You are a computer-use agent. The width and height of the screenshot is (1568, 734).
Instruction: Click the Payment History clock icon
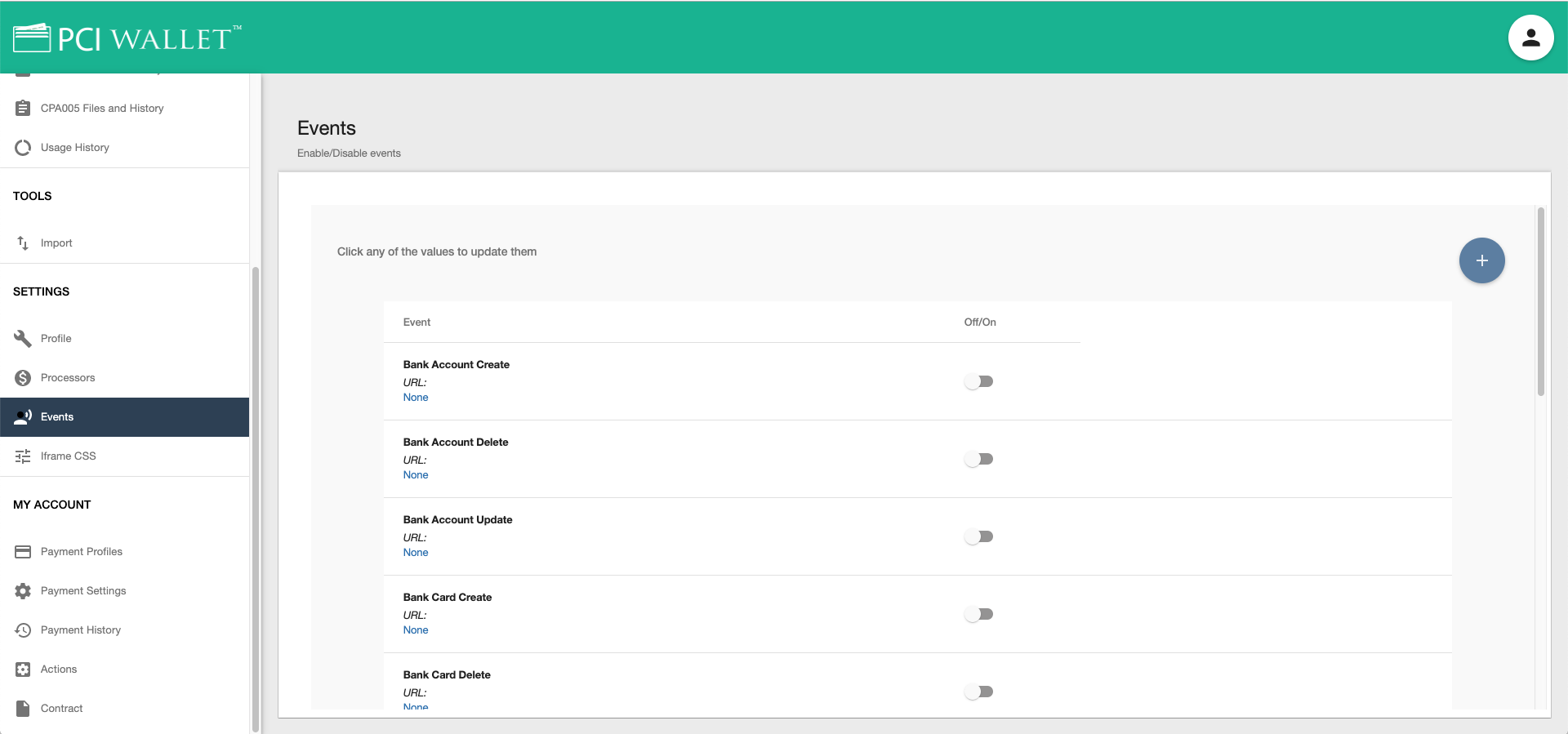click(x=23, y=629)
